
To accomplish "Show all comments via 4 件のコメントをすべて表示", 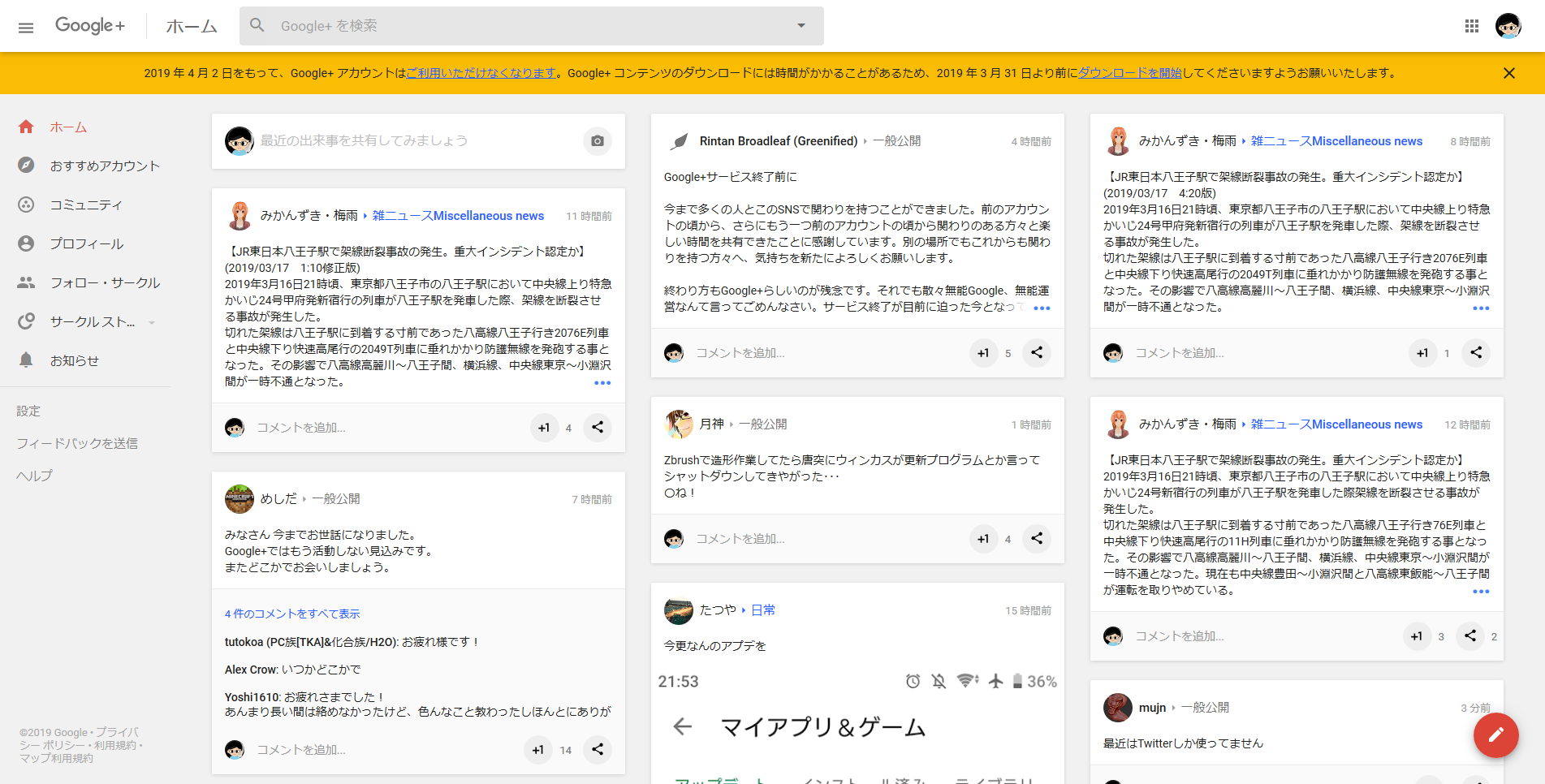I will pos(292,614).
